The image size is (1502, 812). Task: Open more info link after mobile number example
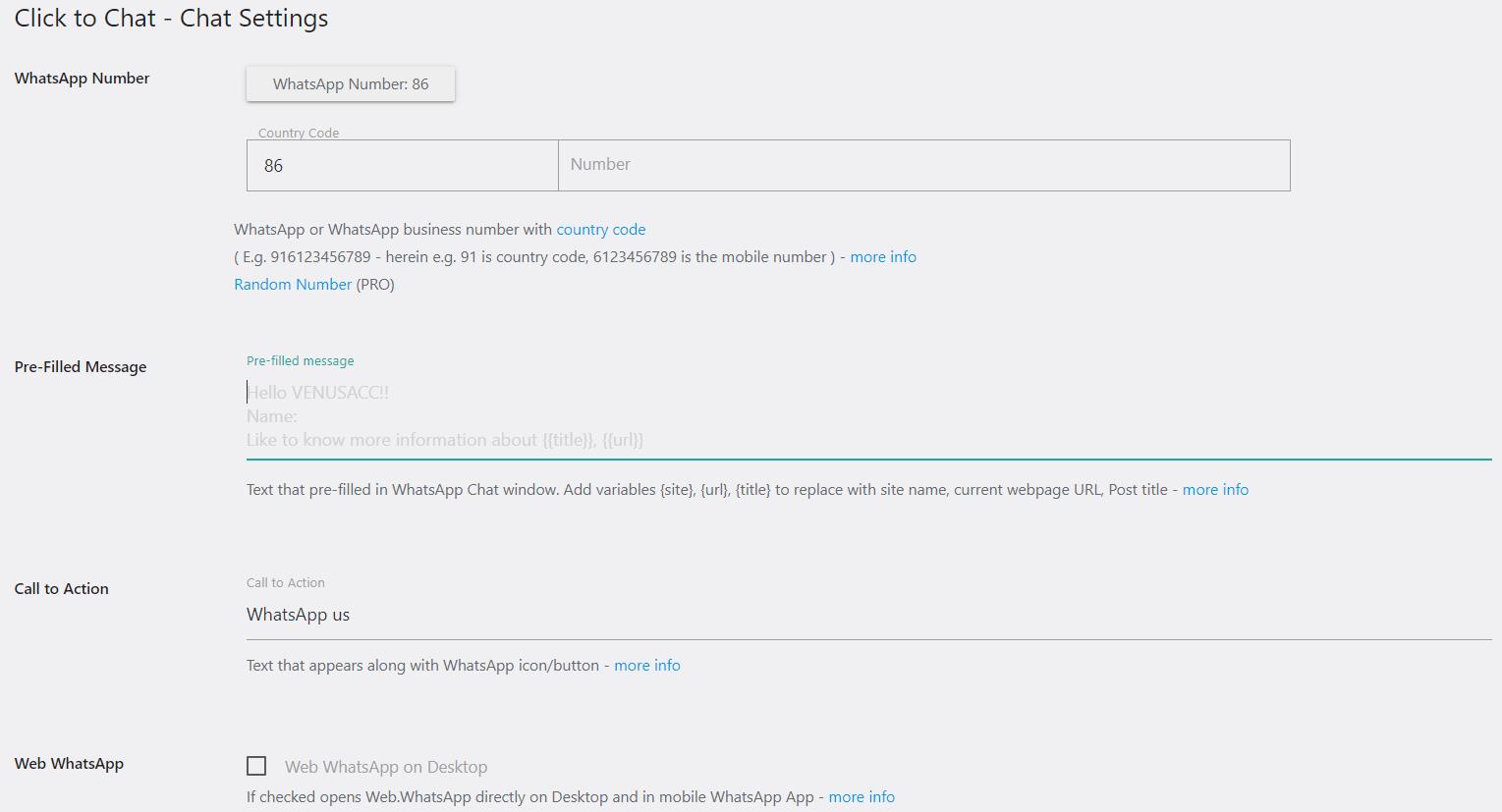[882, 257]
